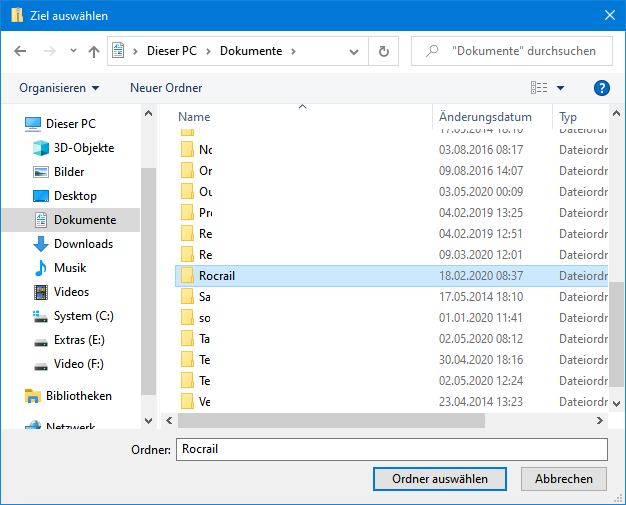The width and height of the screenshot is (626, 505).
Task: Expand the Dieser PC tree node
Action: tap(11, 124)
